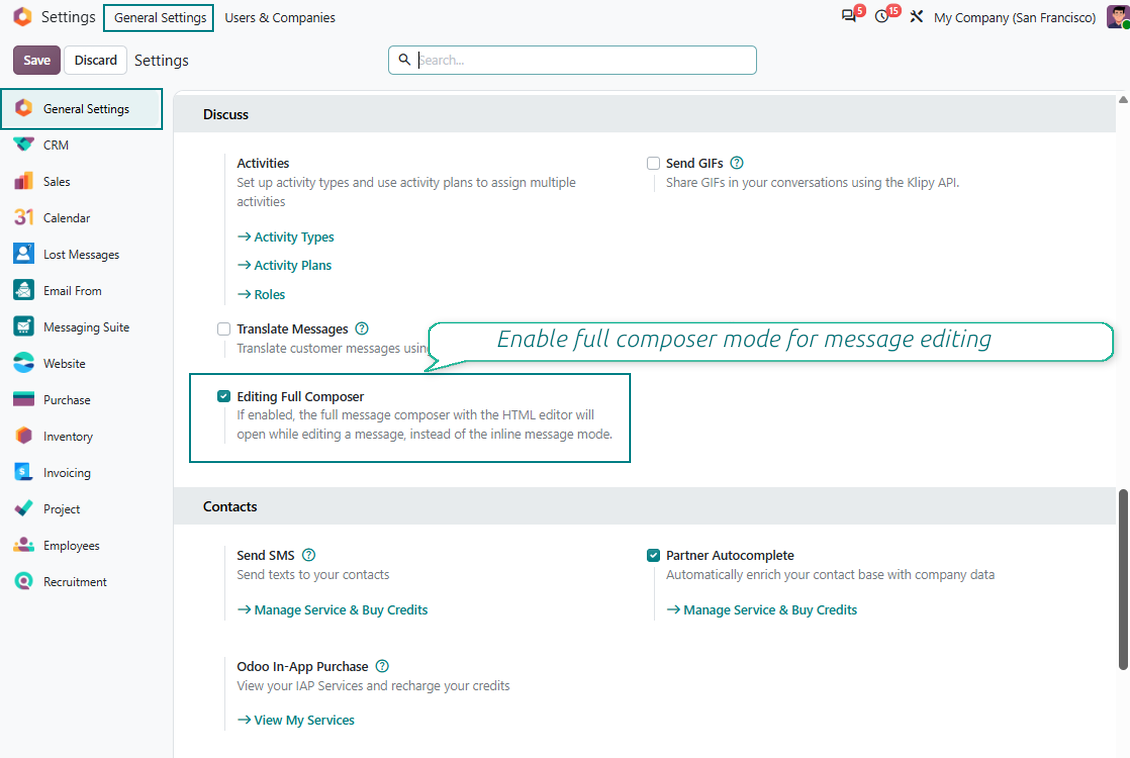Open the Roles link
This screenshot has height=758, width=1130.
[261, 294]
